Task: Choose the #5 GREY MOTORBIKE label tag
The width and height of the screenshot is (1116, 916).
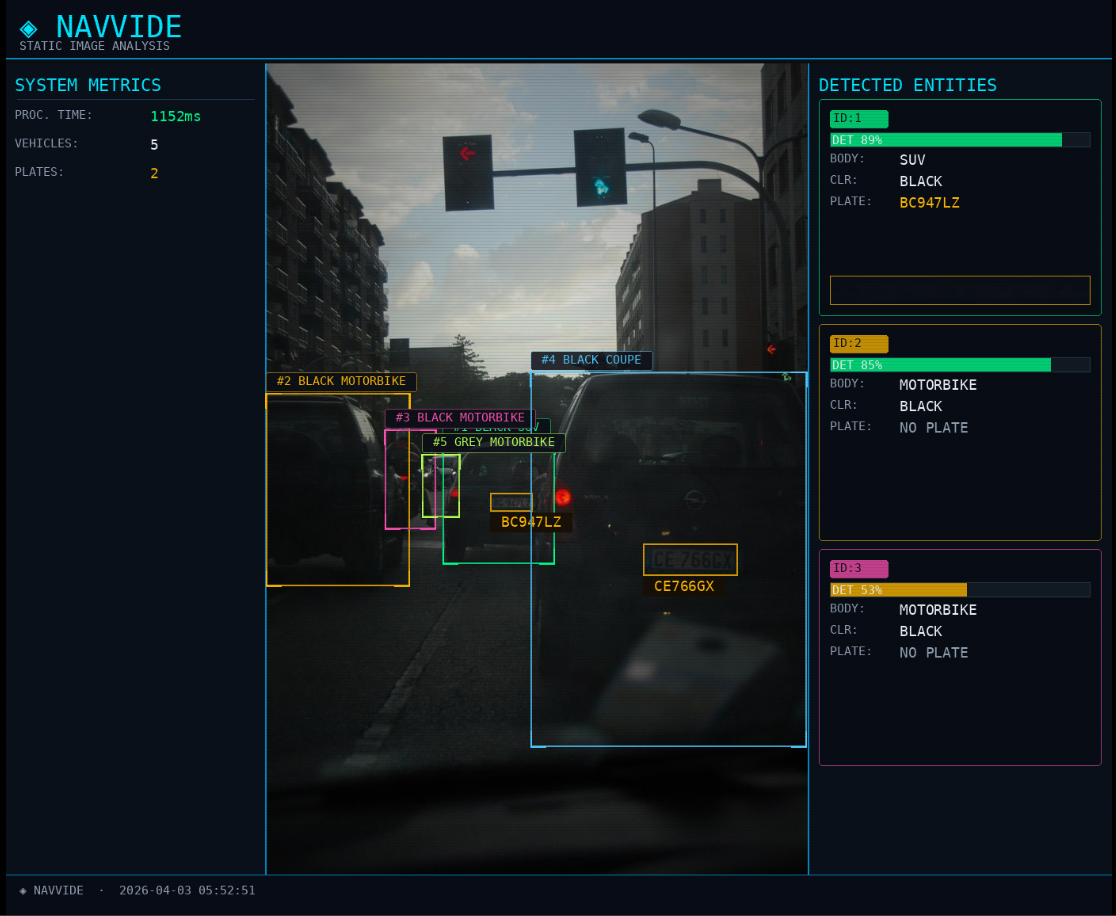Action: pos(493,442)
